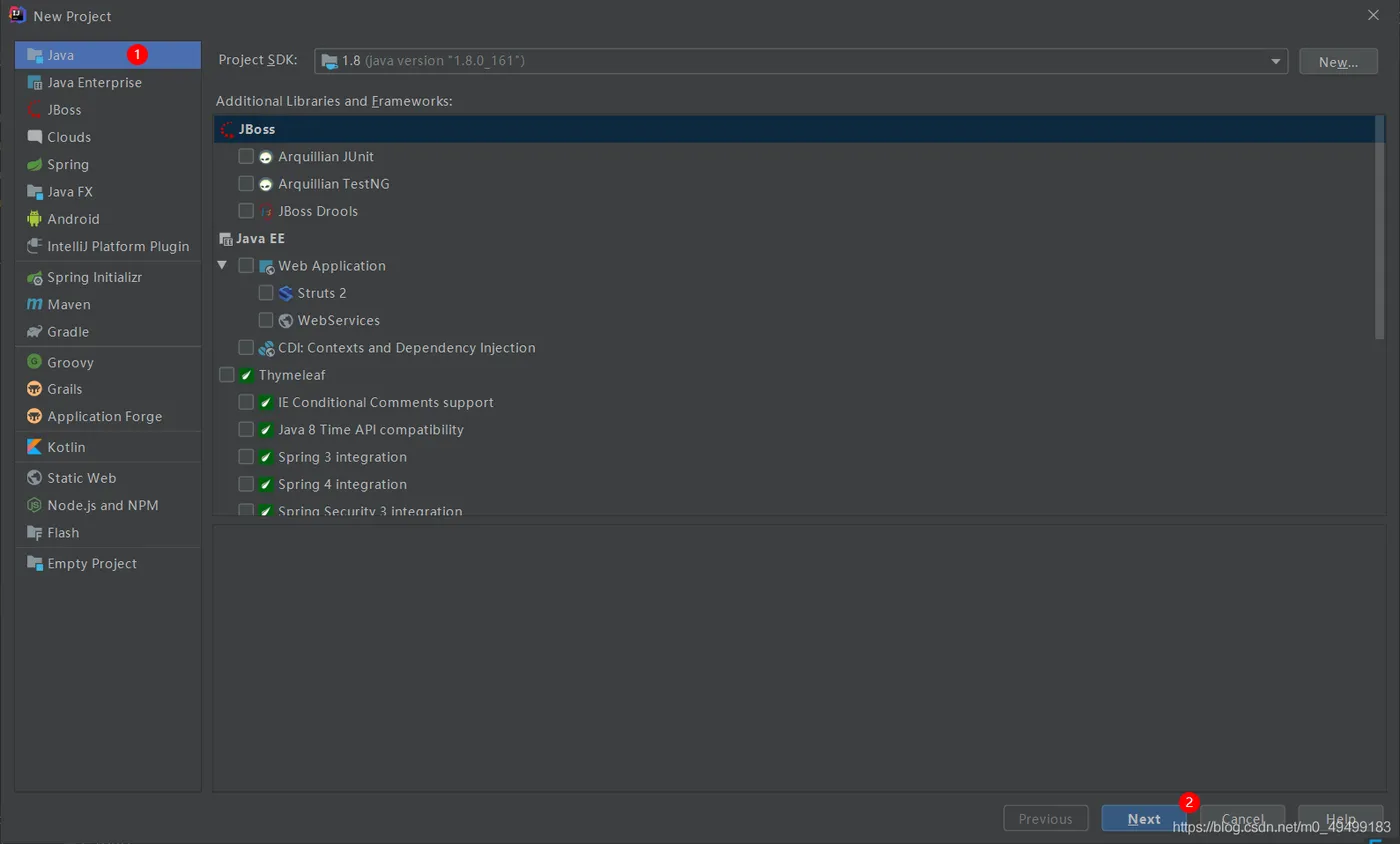
Task: Enable Spring 3 integration checkbox
Action: (246, 457)
